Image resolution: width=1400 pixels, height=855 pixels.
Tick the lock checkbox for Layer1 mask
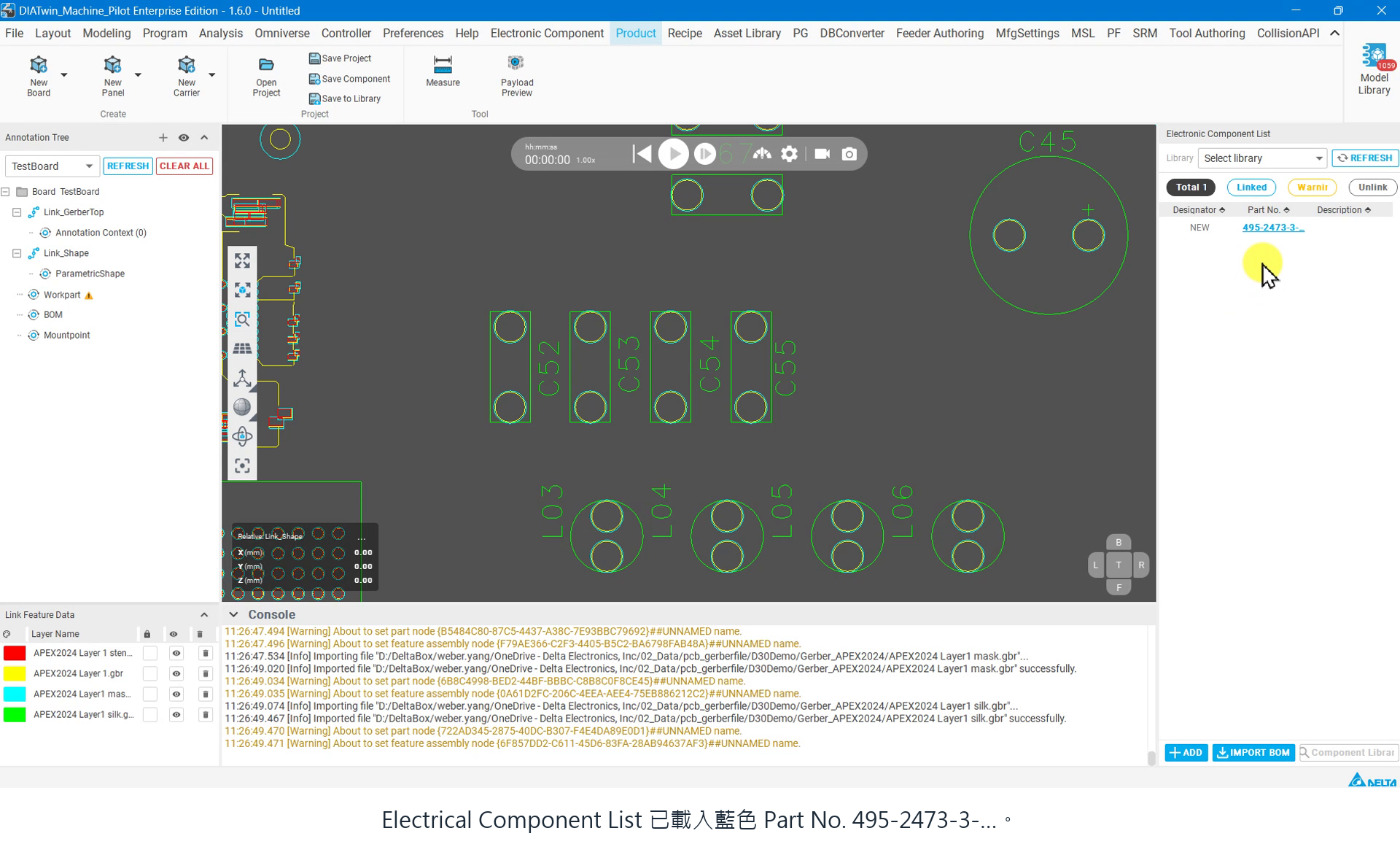pyautogui.click(x=149, y=694)
